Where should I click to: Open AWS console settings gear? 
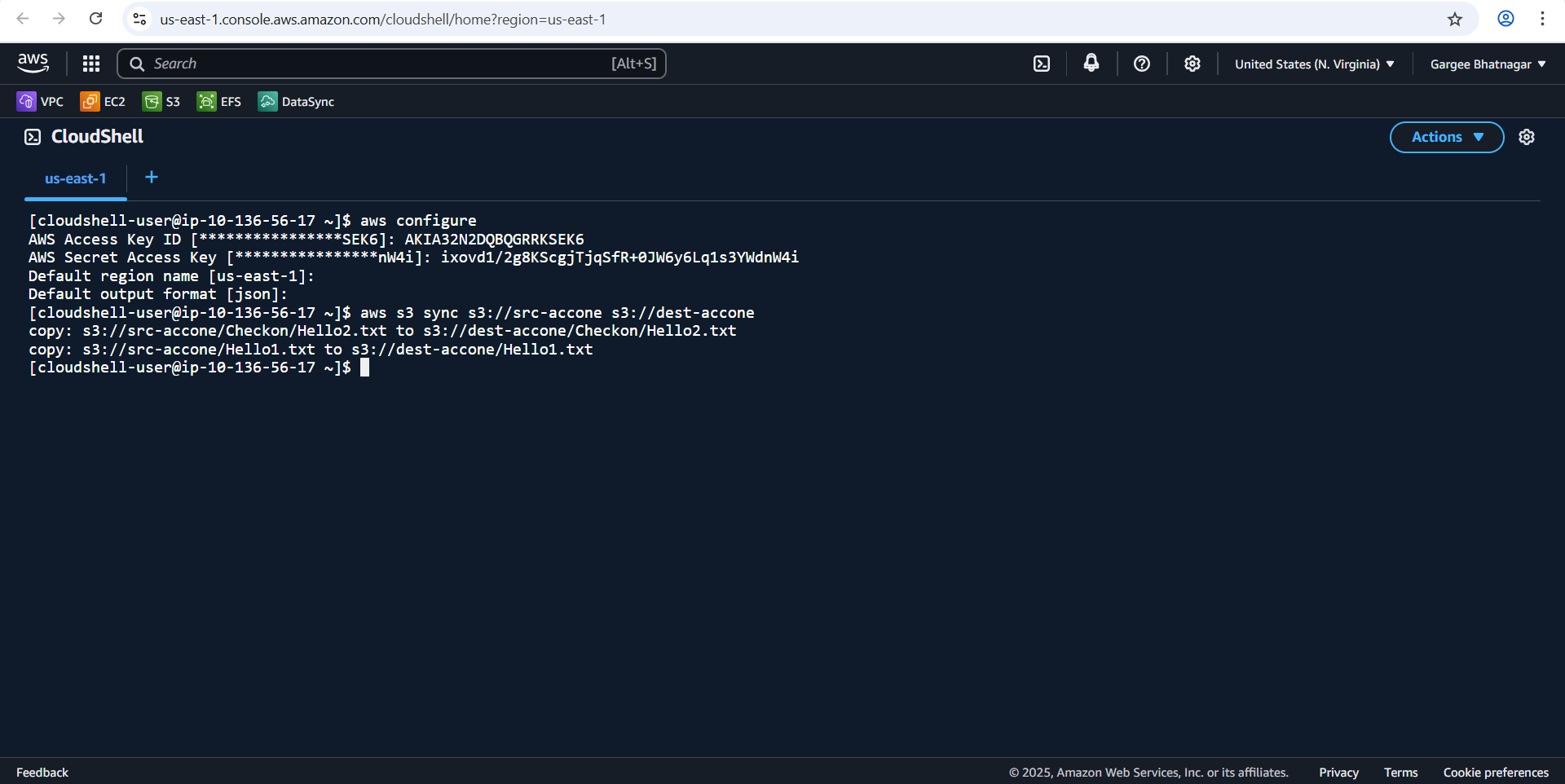click(1192, 64)
